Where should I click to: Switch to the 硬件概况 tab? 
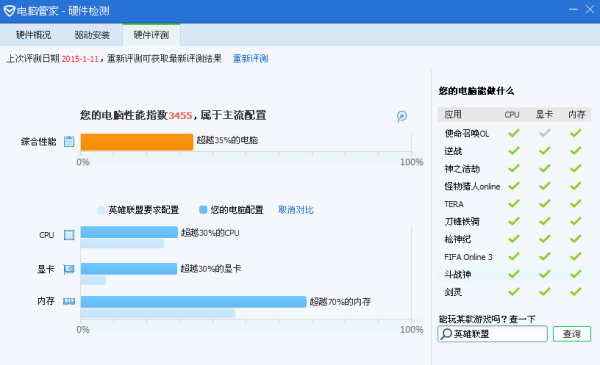[x=34, y=35]
